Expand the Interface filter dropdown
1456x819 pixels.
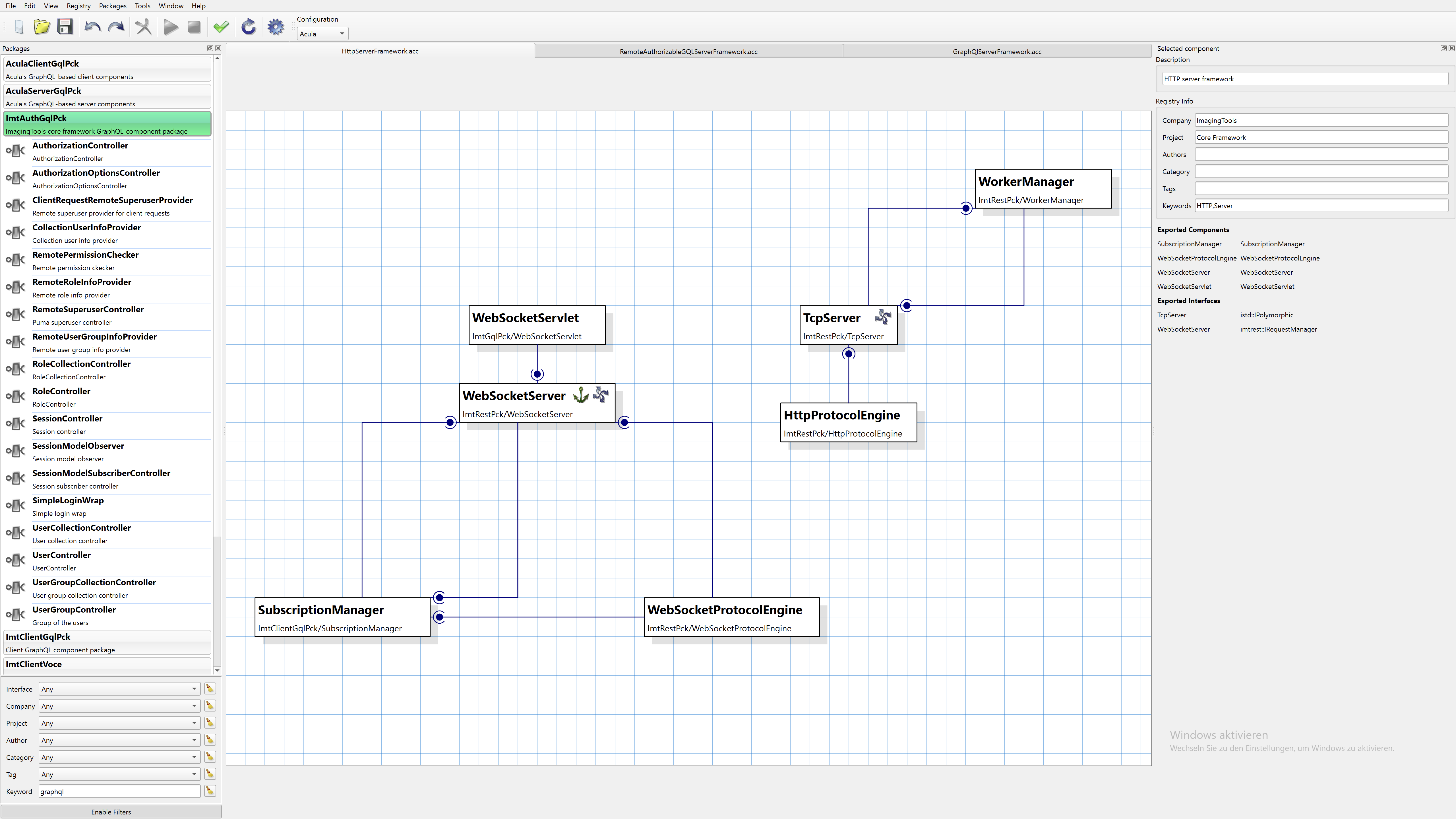(x=119, y=689)
